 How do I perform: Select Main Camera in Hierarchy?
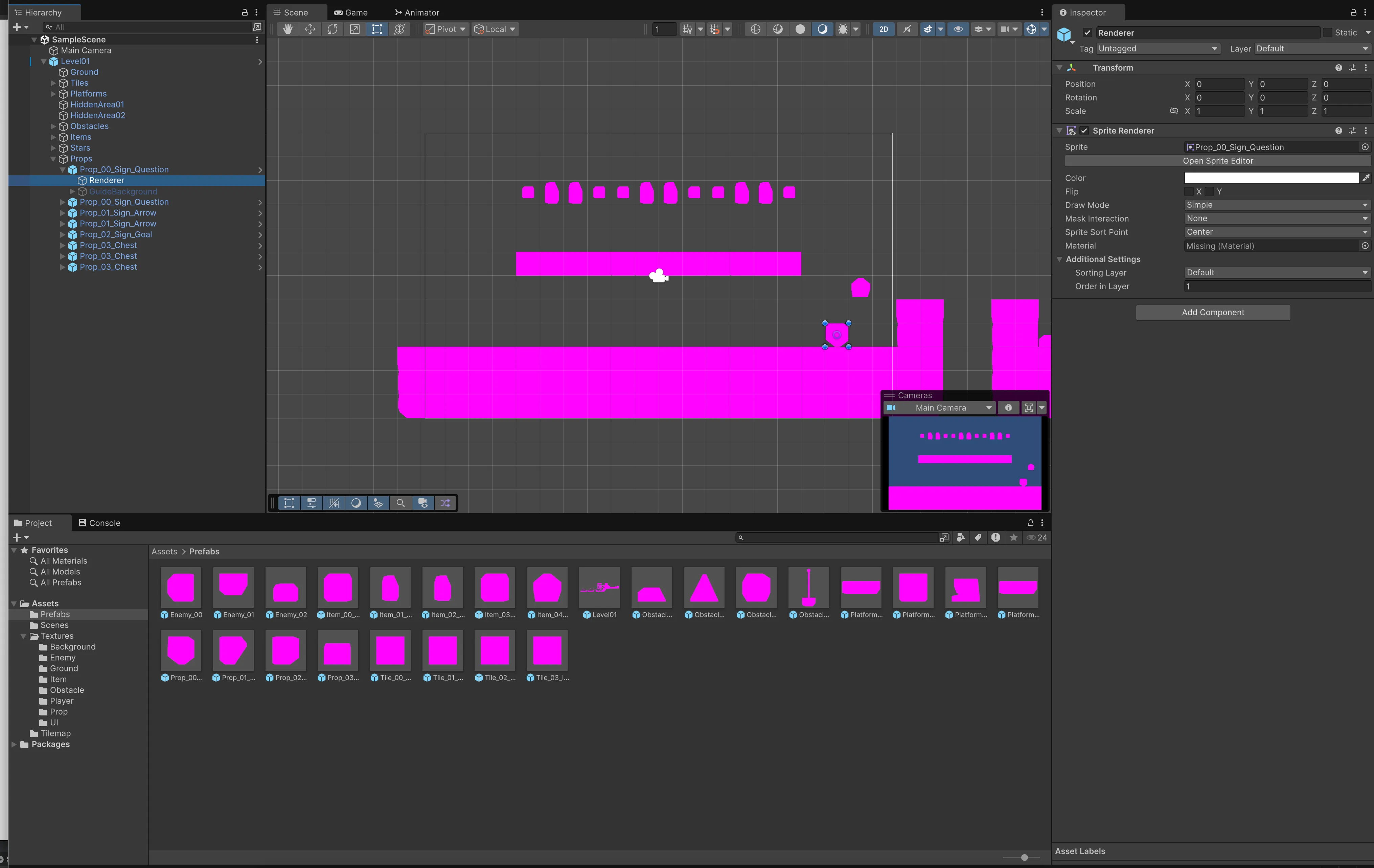pos(86,50)
